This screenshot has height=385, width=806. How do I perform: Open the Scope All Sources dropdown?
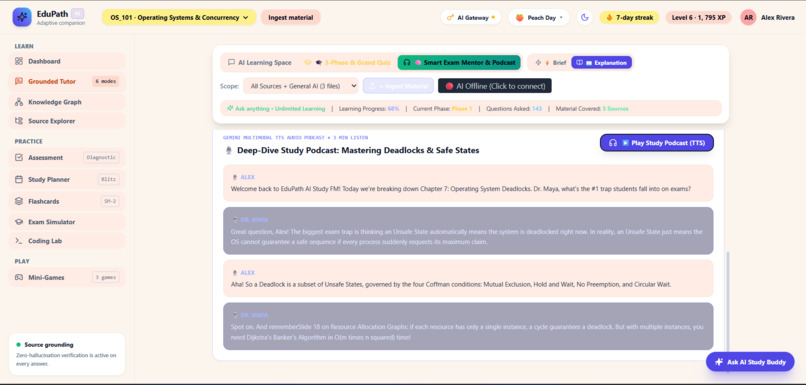click(x=301, y=86)
